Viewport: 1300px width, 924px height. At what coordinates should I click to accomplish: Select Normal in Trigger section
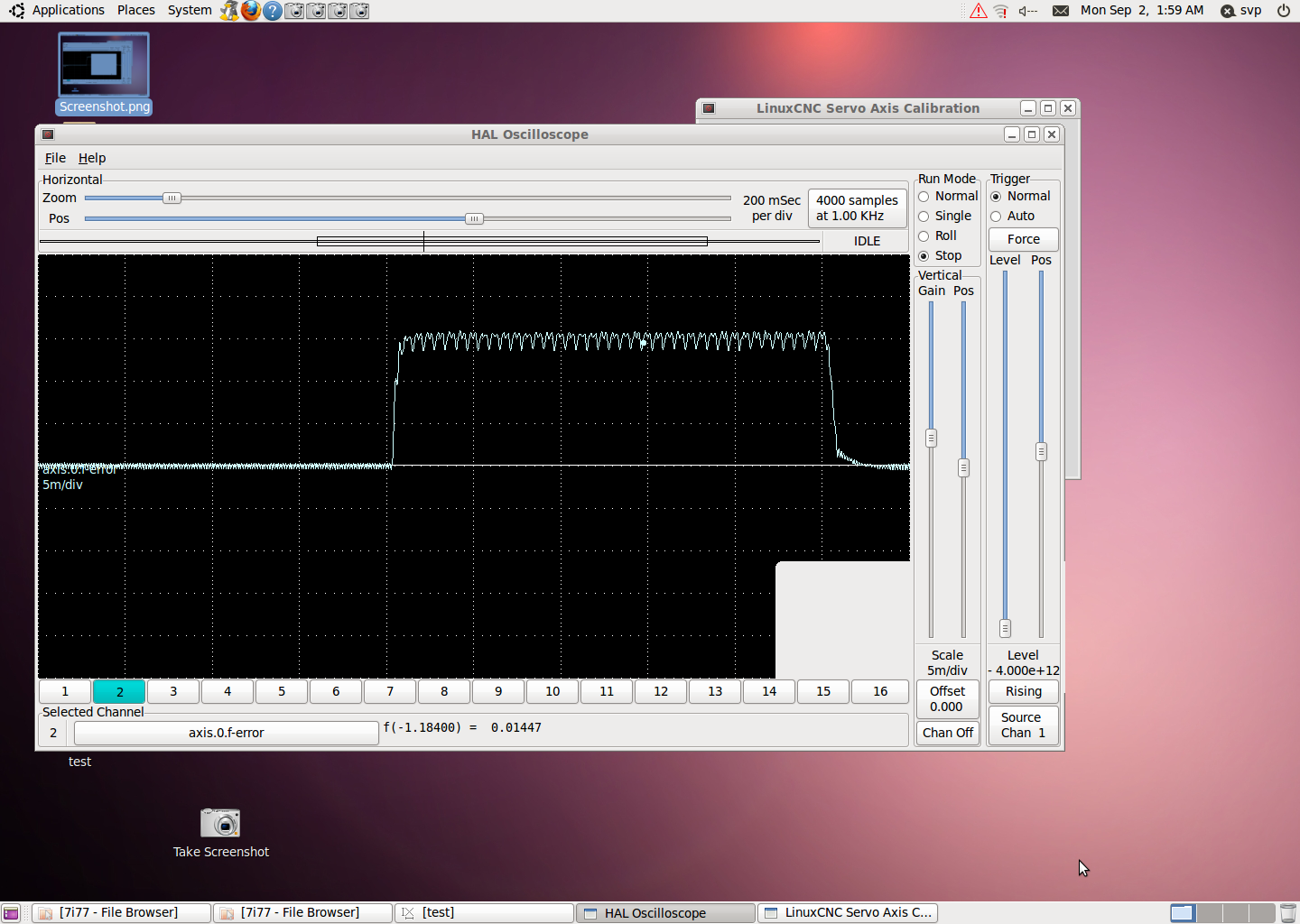(x=996, y=197)
